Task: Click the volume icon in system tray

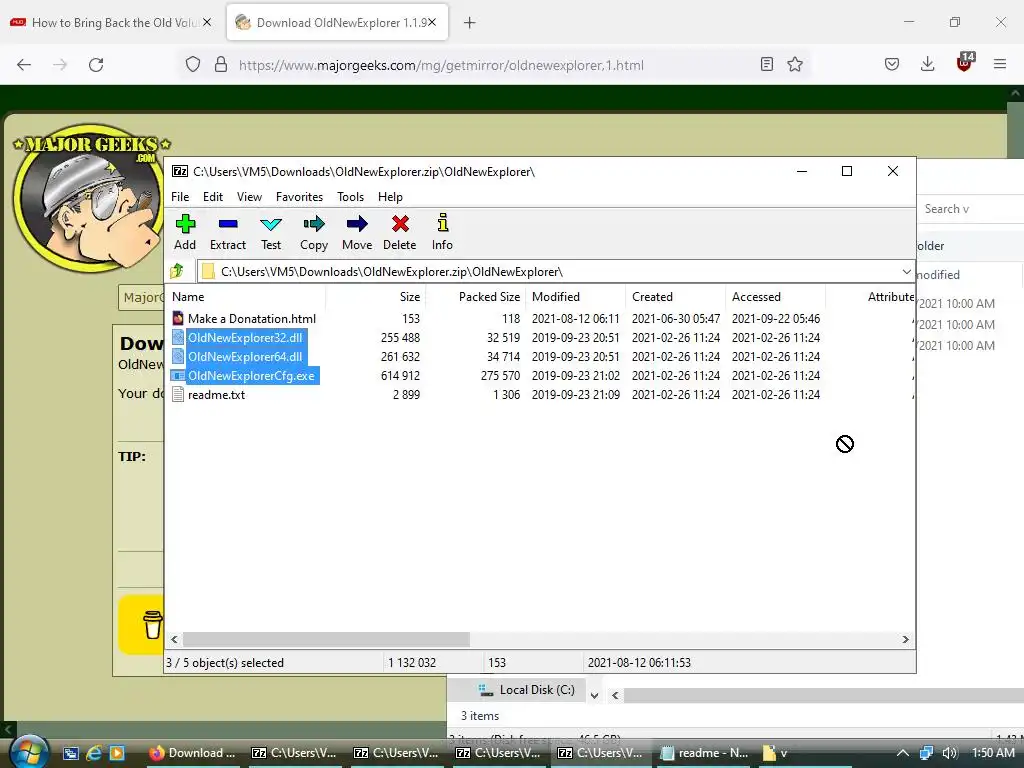Action: [950, 753]
